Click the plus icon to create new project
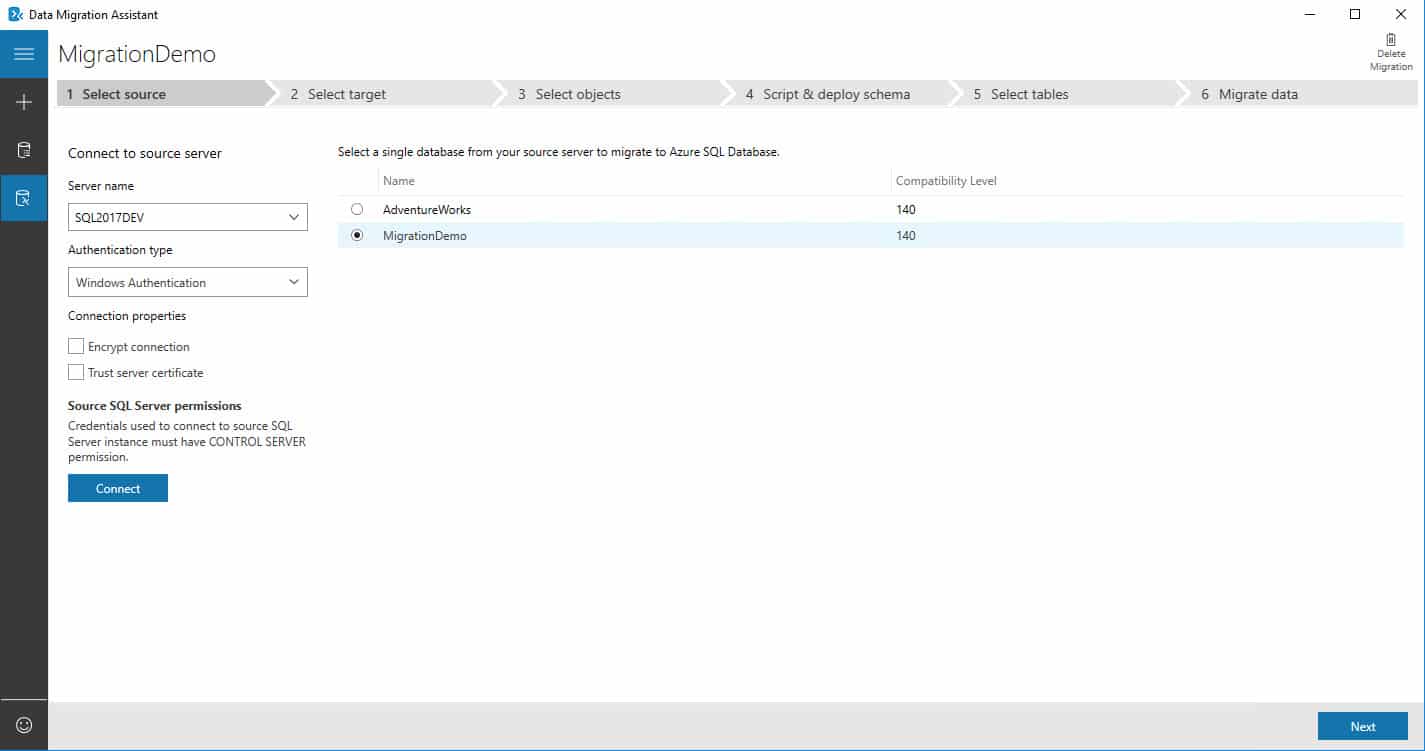Image resolution: width=1425 pixels, height=751 pixels. pos(24,102)
